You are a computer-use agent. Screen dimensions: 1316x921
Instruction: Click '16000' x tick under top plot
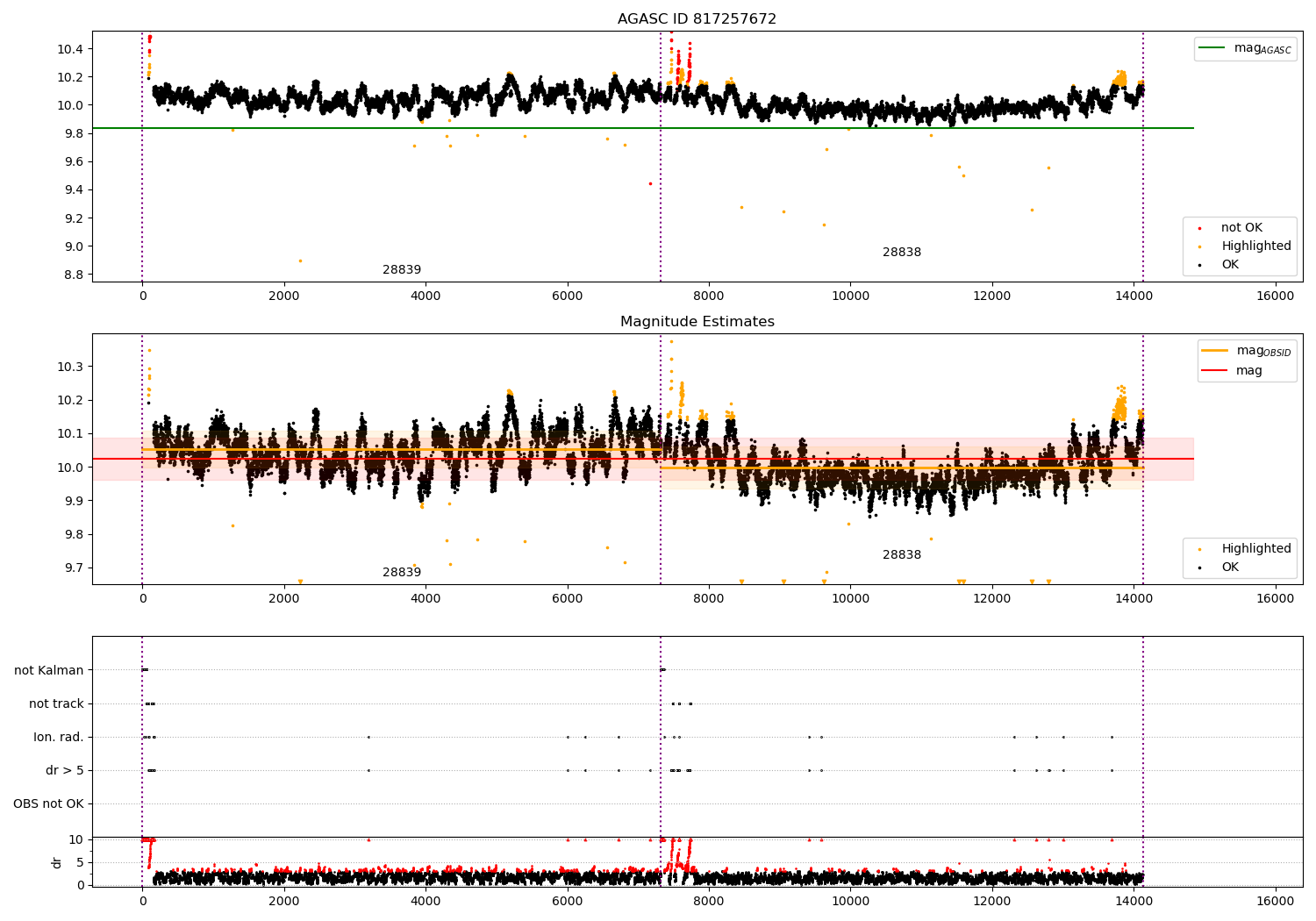click(1275, 296)
